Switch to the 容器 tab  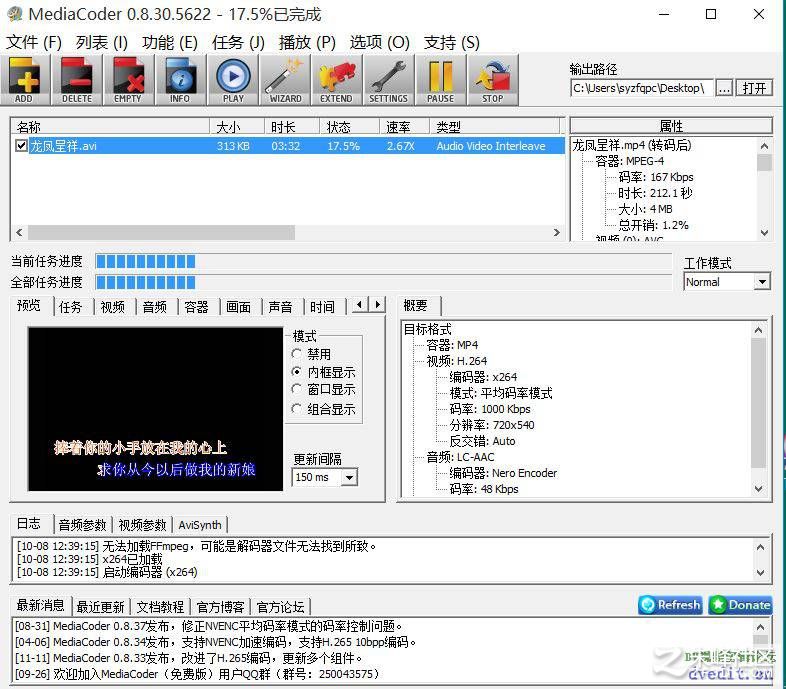pyautogui.click(x=196, y=307)
